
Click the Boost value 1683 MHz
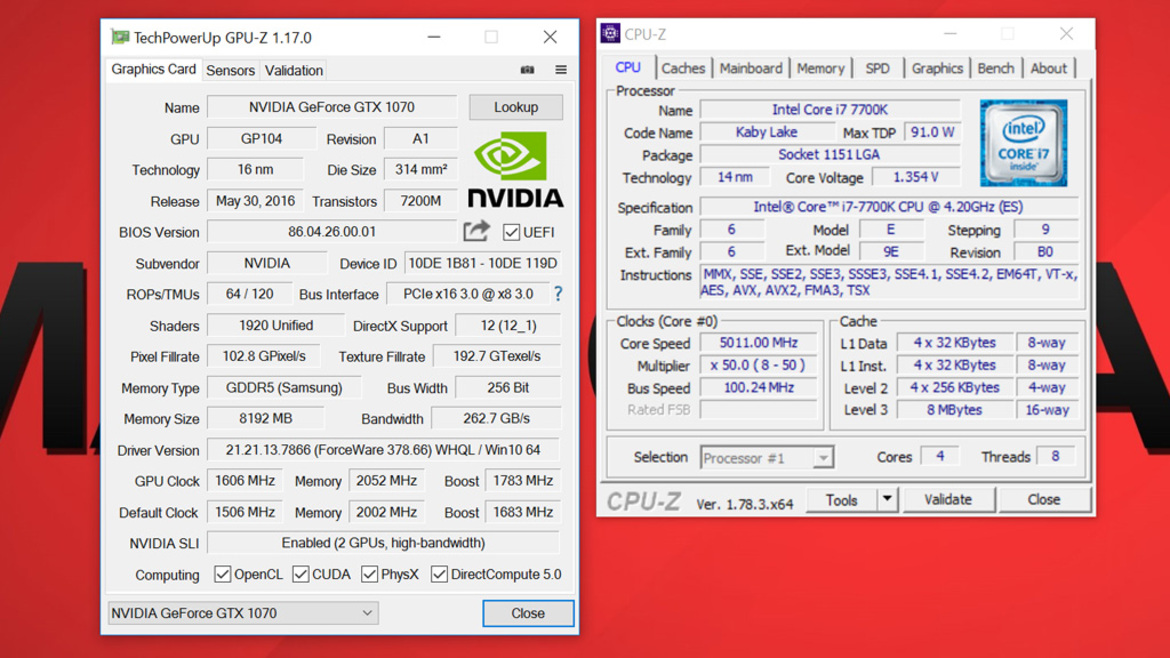(x=522, y=512)
